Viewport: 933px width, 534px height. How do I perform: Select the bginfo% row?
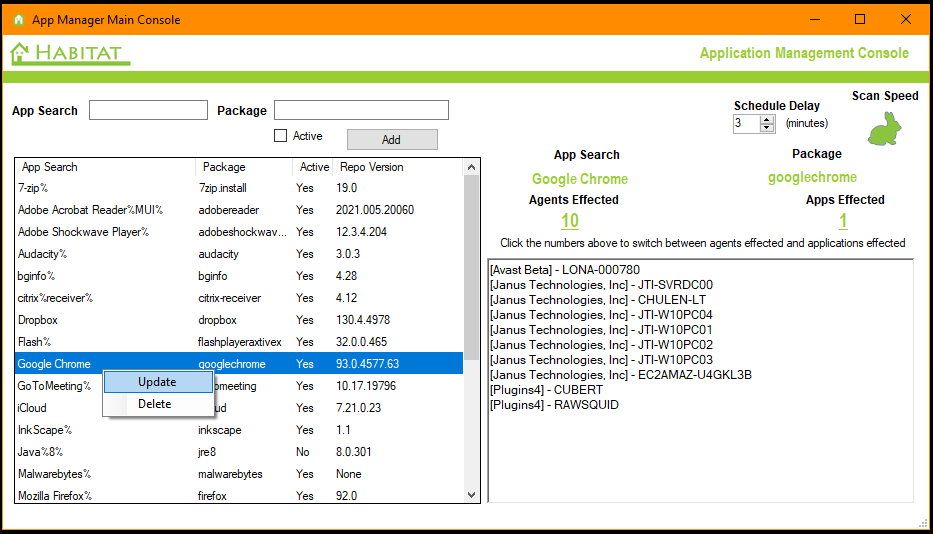click(239, 276)
